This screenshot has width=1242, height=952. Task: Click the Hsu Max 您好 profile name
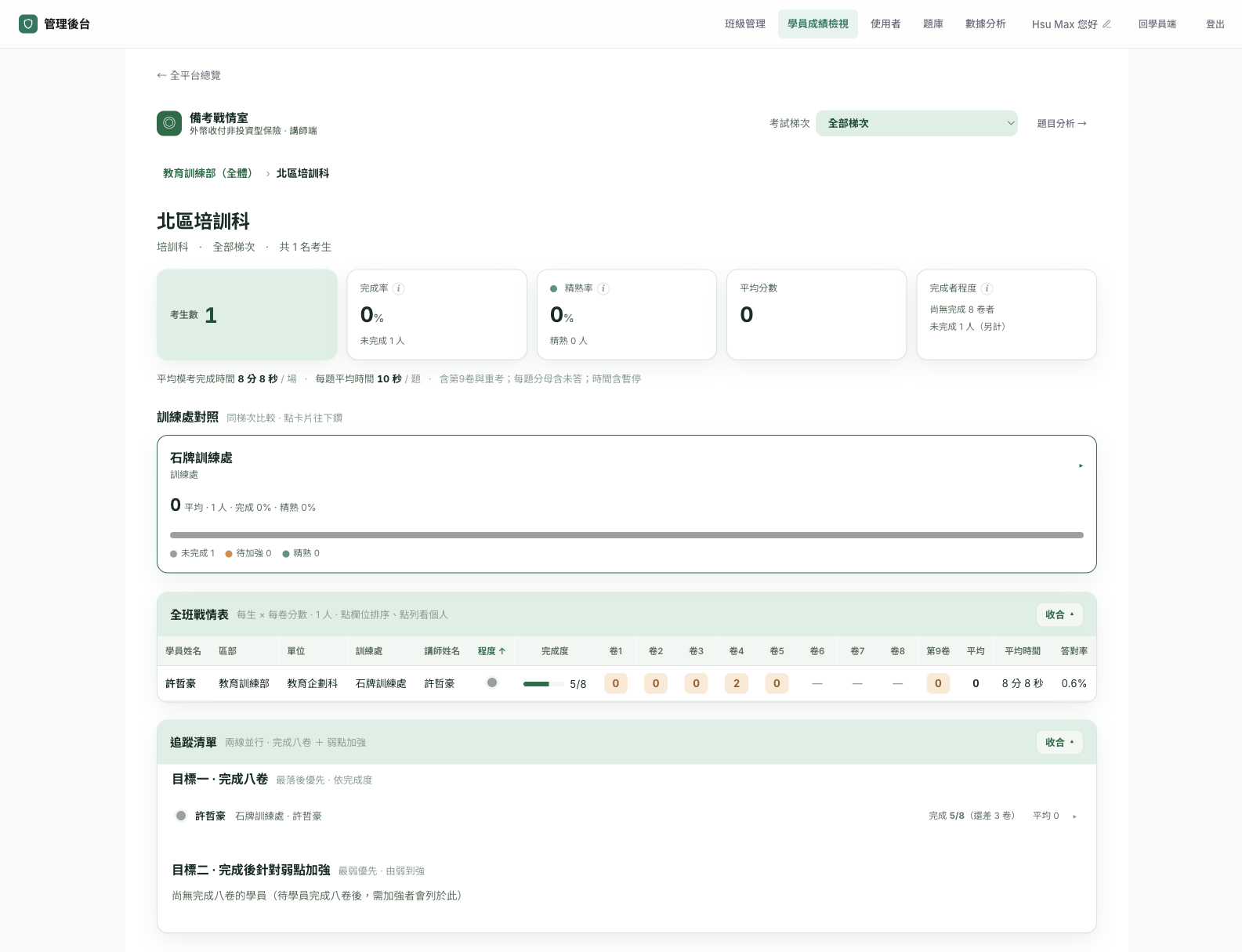coord(1064,24)
